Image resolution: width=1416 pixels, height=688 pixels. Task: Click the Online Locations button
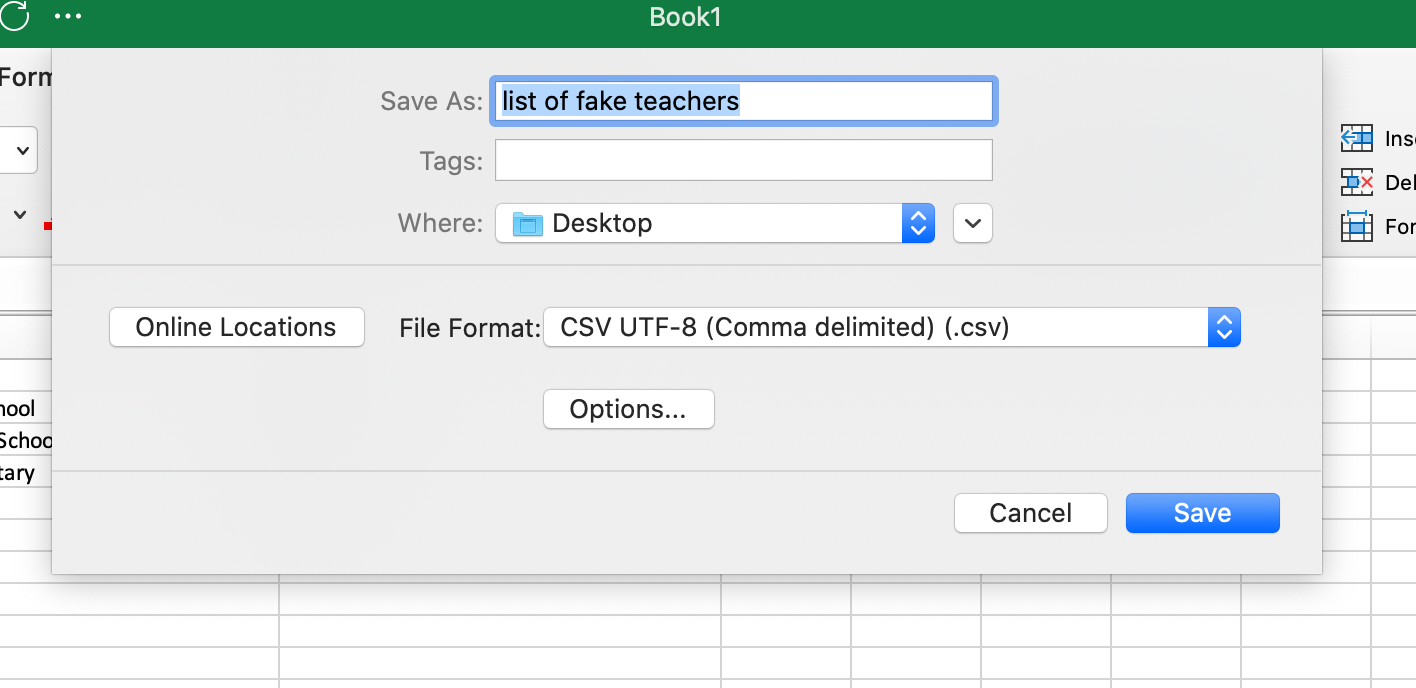pyautogui.click(x=236, y=327)
